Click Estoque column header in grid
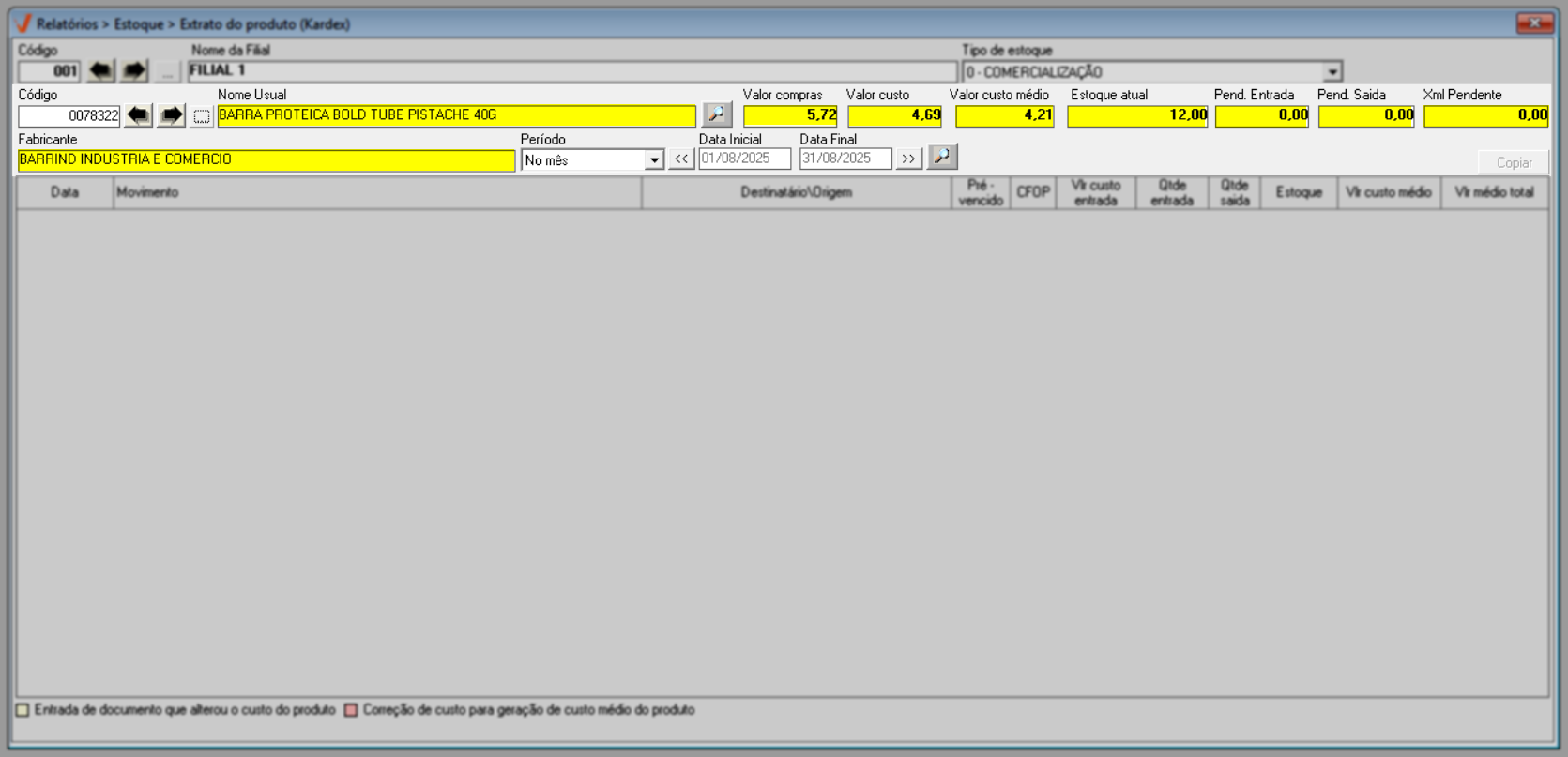The image size is (1568, 757). click(1300, 192)
